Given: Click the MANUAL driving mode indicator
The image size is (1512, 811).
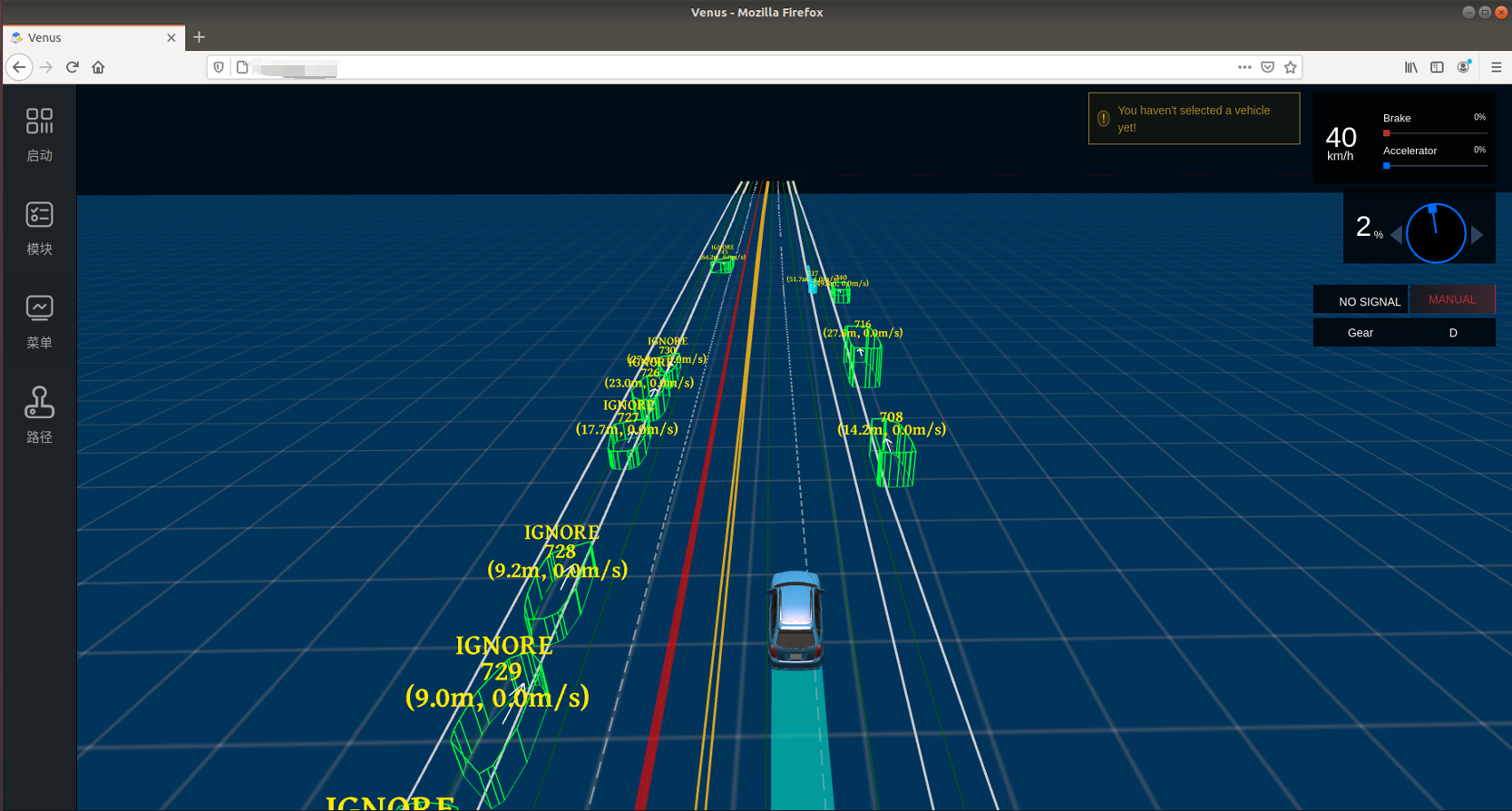Looking at the screenshot, I should click(x=1451, y=300).
